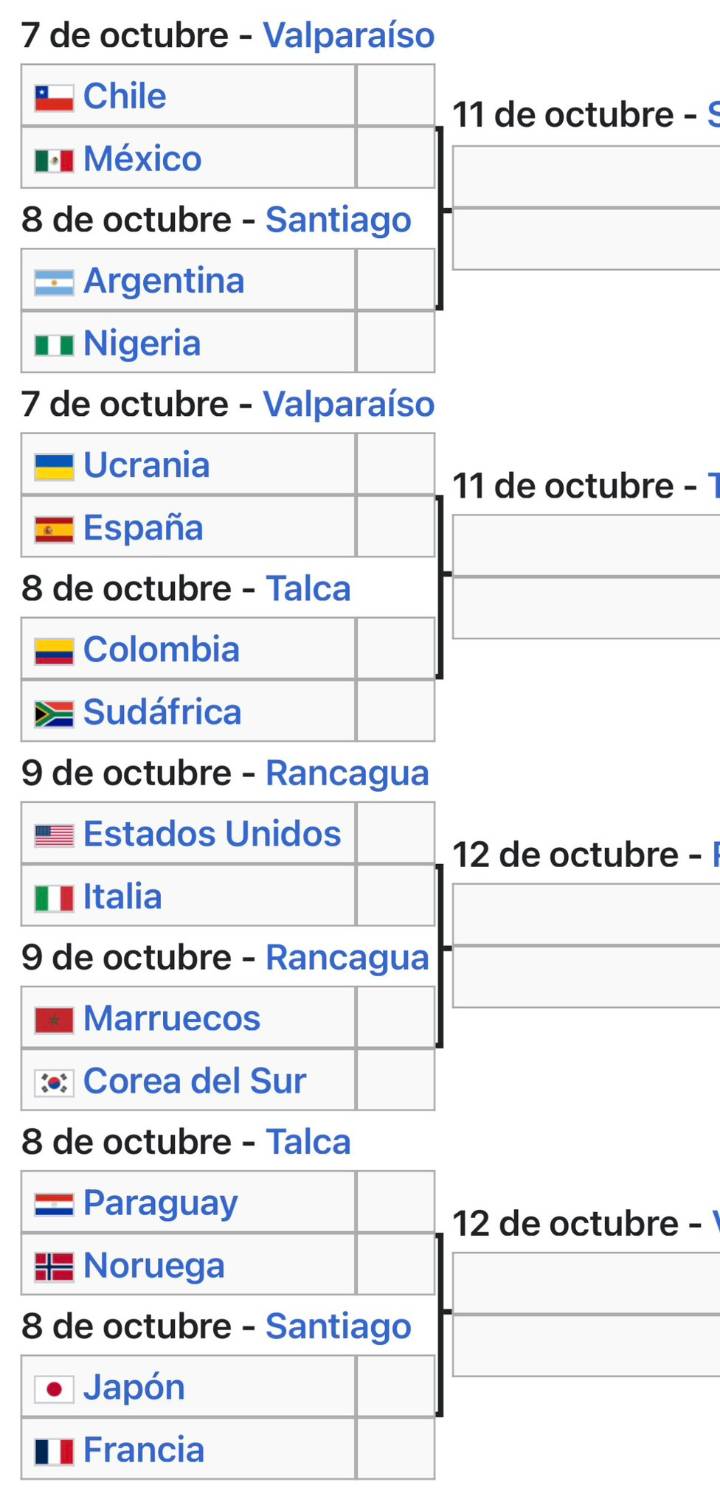The height and width of the screenshot is (1510, 720).
Task: Click the Noruega flag icon
Action: pyautogui.click(x=54, y=1267)
